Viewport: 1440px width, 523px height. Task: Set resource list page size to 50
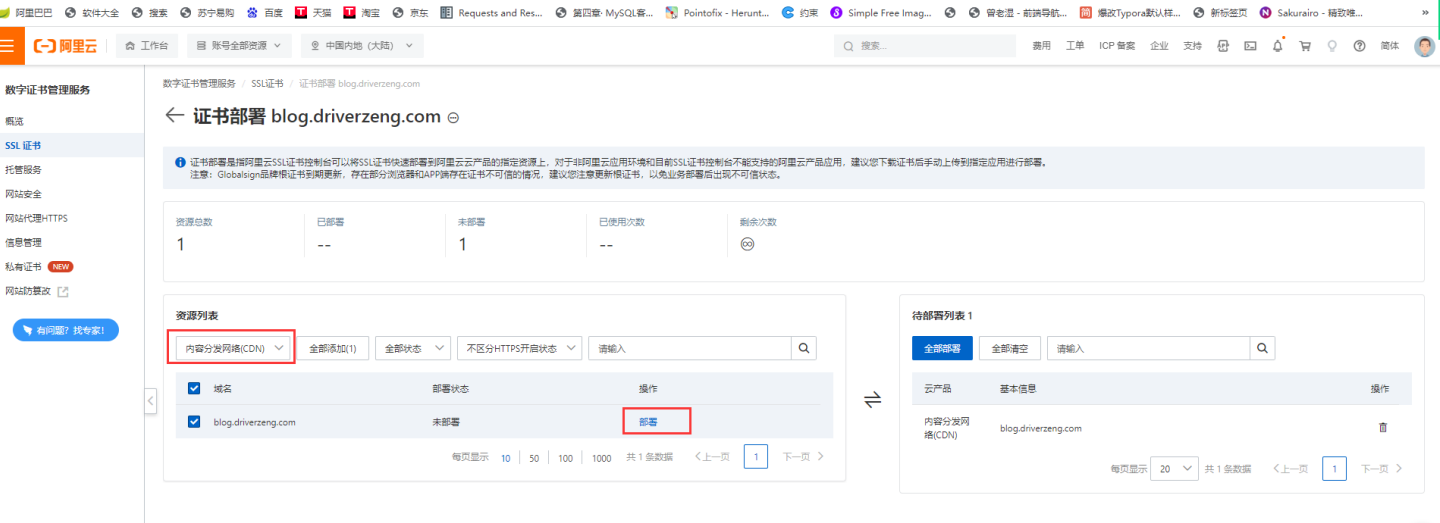pyautogui.click(x=534, y=457)
